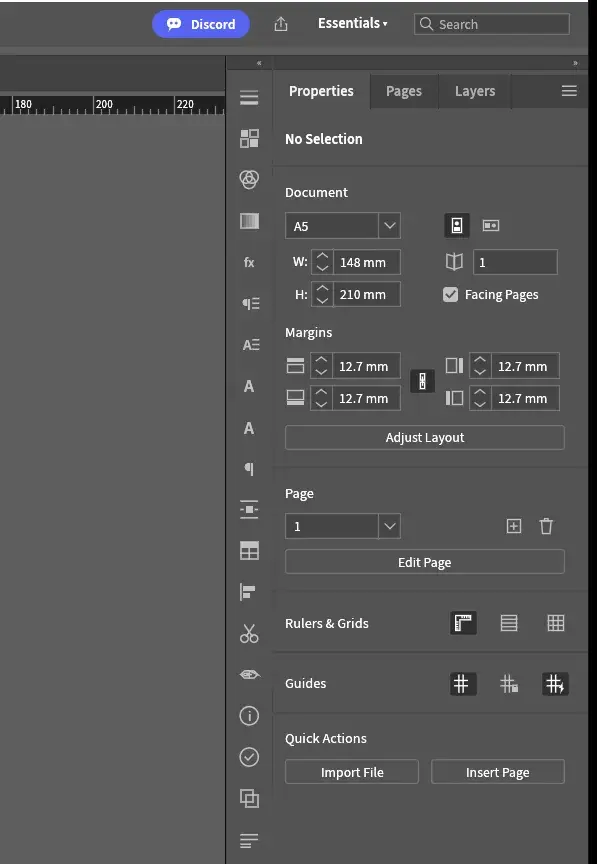Viewport: 597px width, 864px height.
Task: Open the Stroke panel three-lines icon atop dock
Action: [x=249, y=98]
